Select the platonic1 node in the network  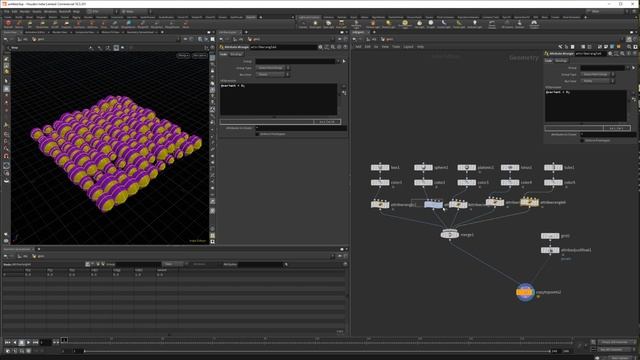point(467,168)
